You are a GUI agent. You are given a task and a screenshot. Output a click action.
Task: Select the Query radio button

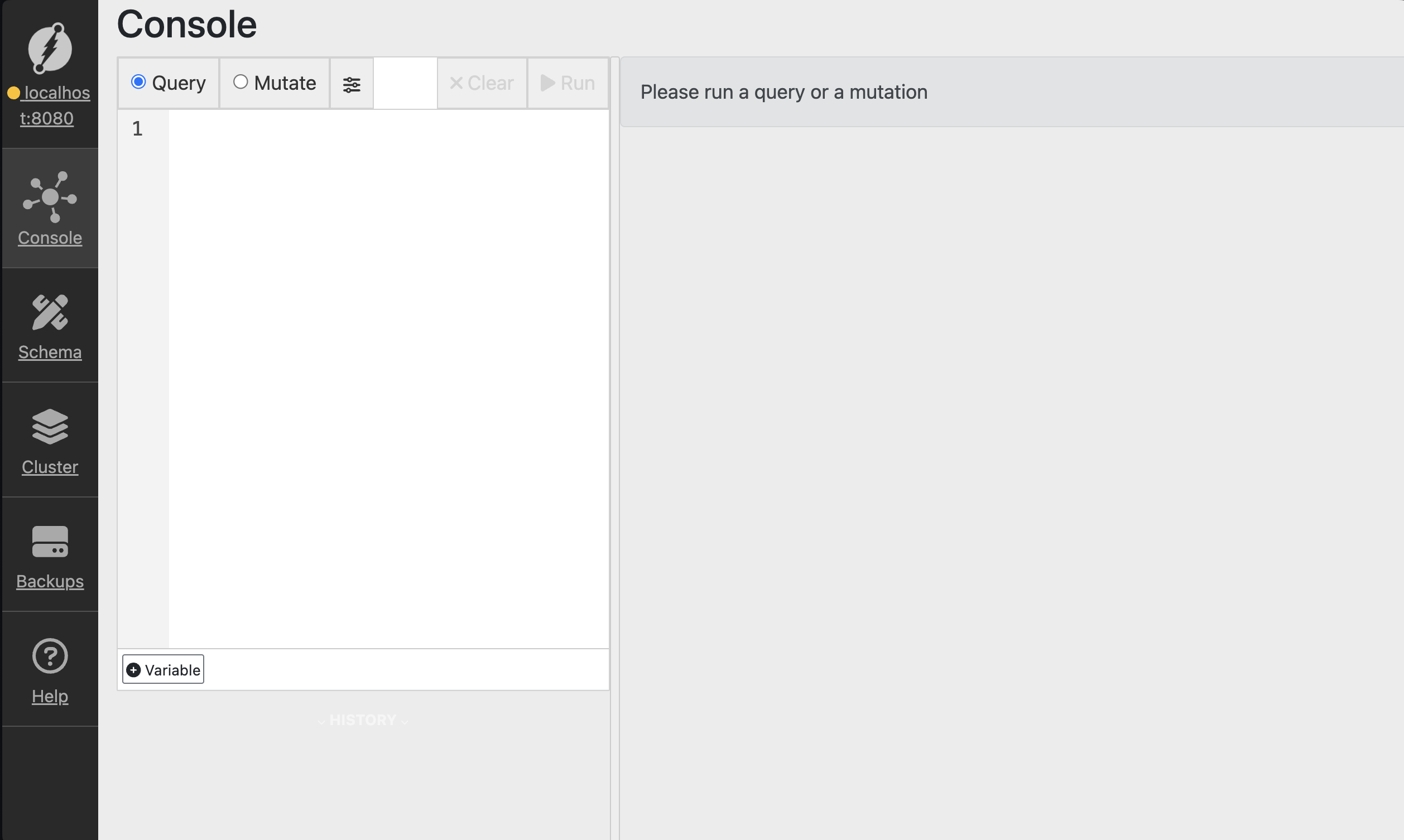pos(139,82)
